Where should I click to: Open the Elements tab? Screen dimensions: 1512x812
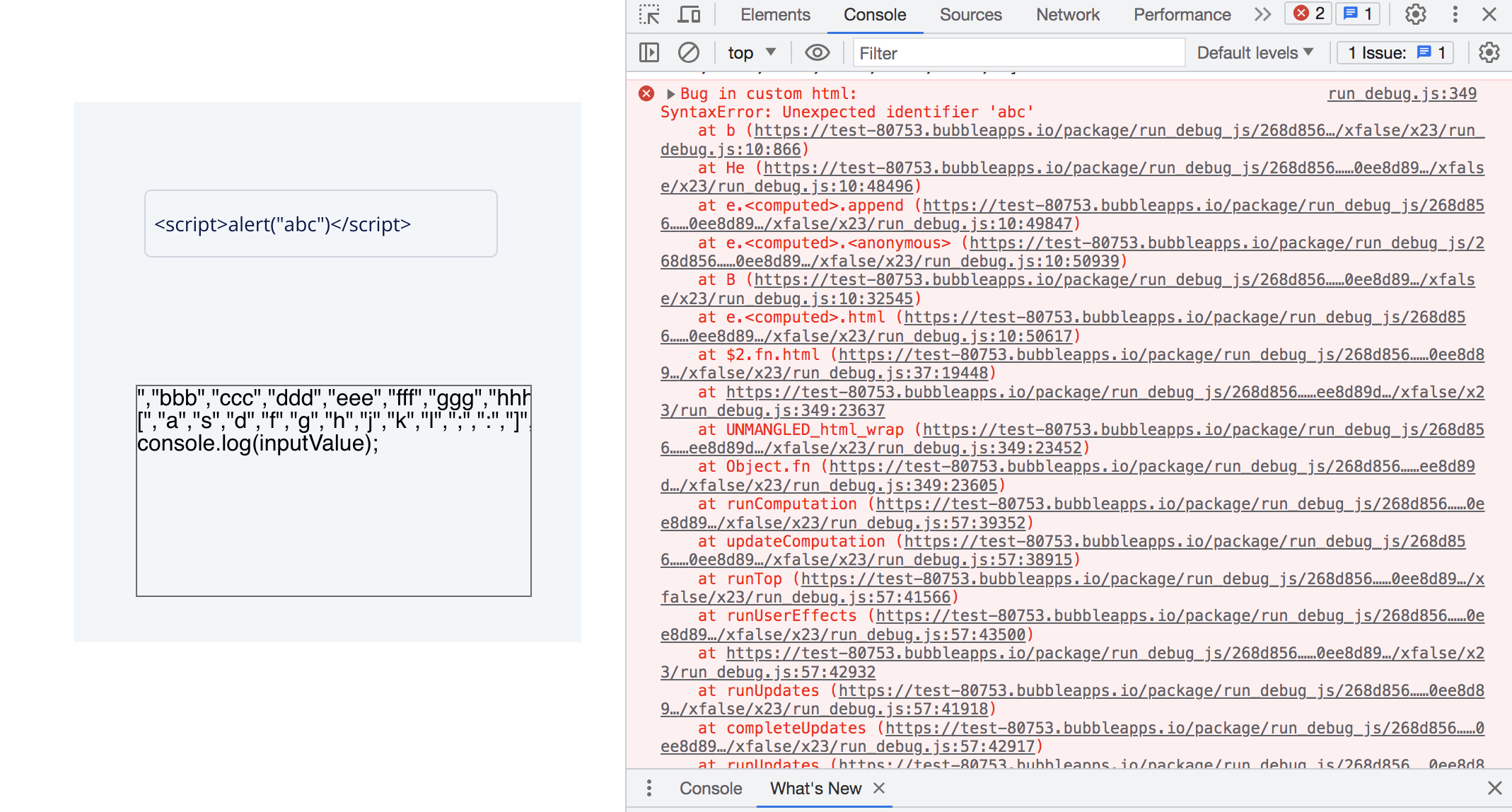[x=775, y=15]
